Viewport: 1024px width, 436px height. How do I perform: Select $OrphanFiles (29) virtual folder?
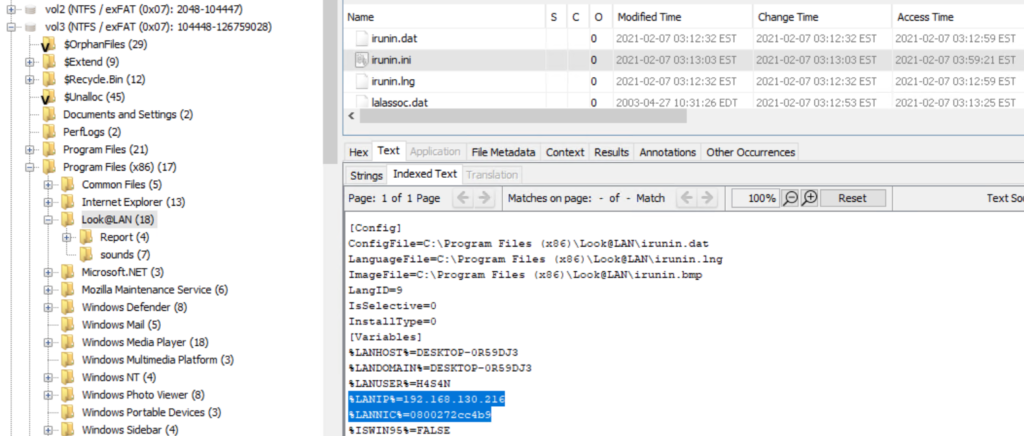click(x=105, y=44)
